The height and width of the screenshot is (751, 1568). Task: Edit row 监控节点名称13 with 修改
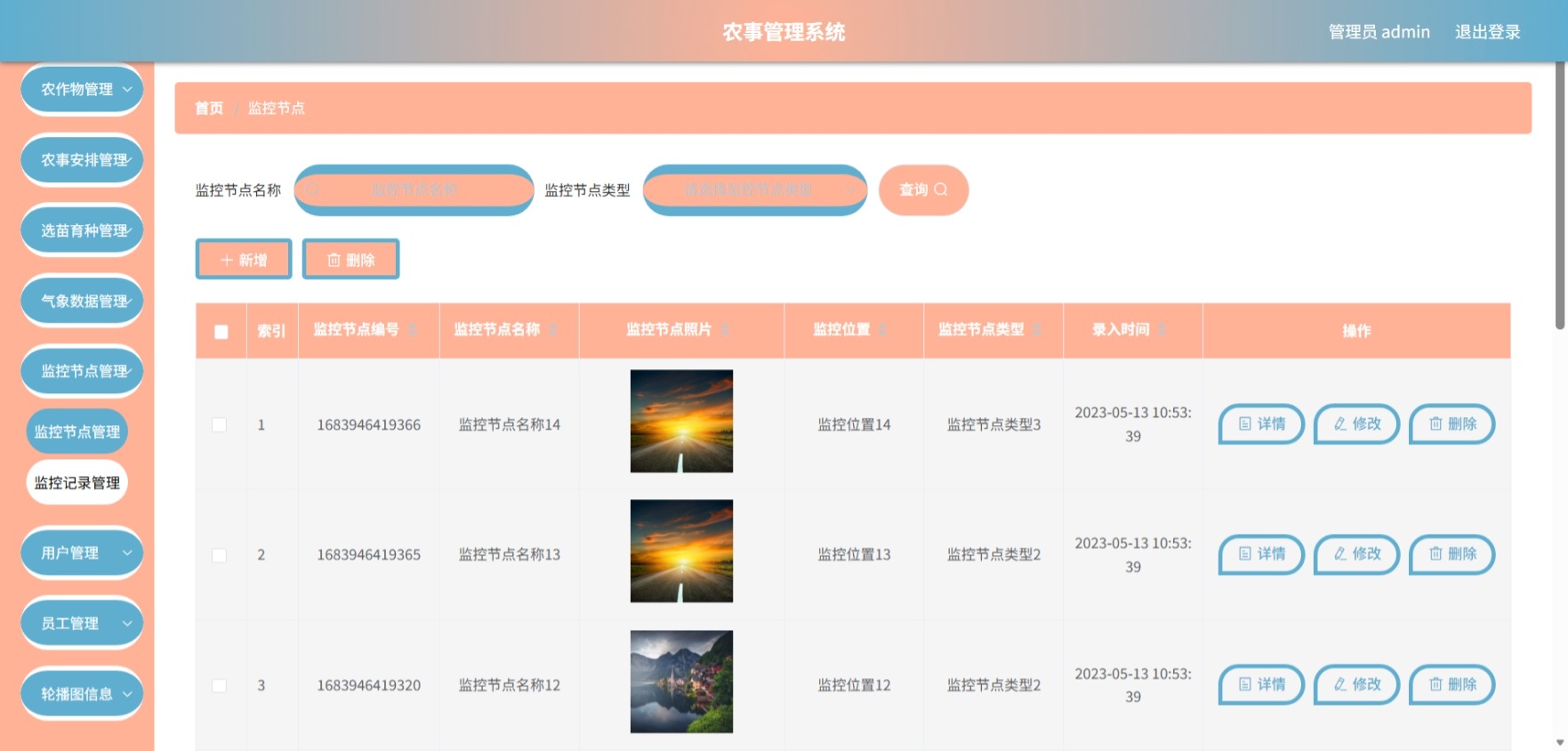[1357, 553]
